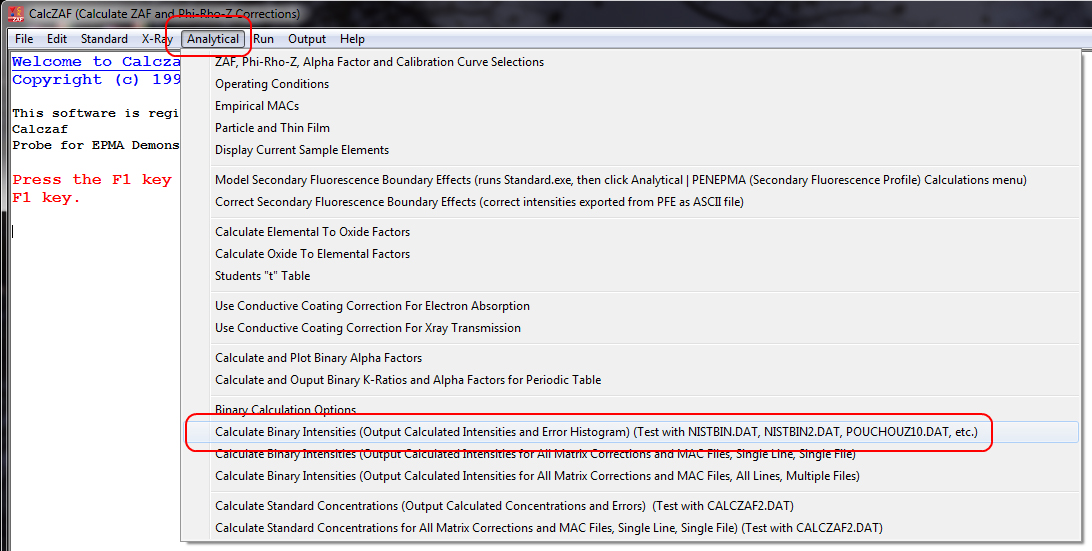Image resolution: width=1092 pixels, height=551 pixels.
Task: Open the Edit menu
Action: (57, 39)
